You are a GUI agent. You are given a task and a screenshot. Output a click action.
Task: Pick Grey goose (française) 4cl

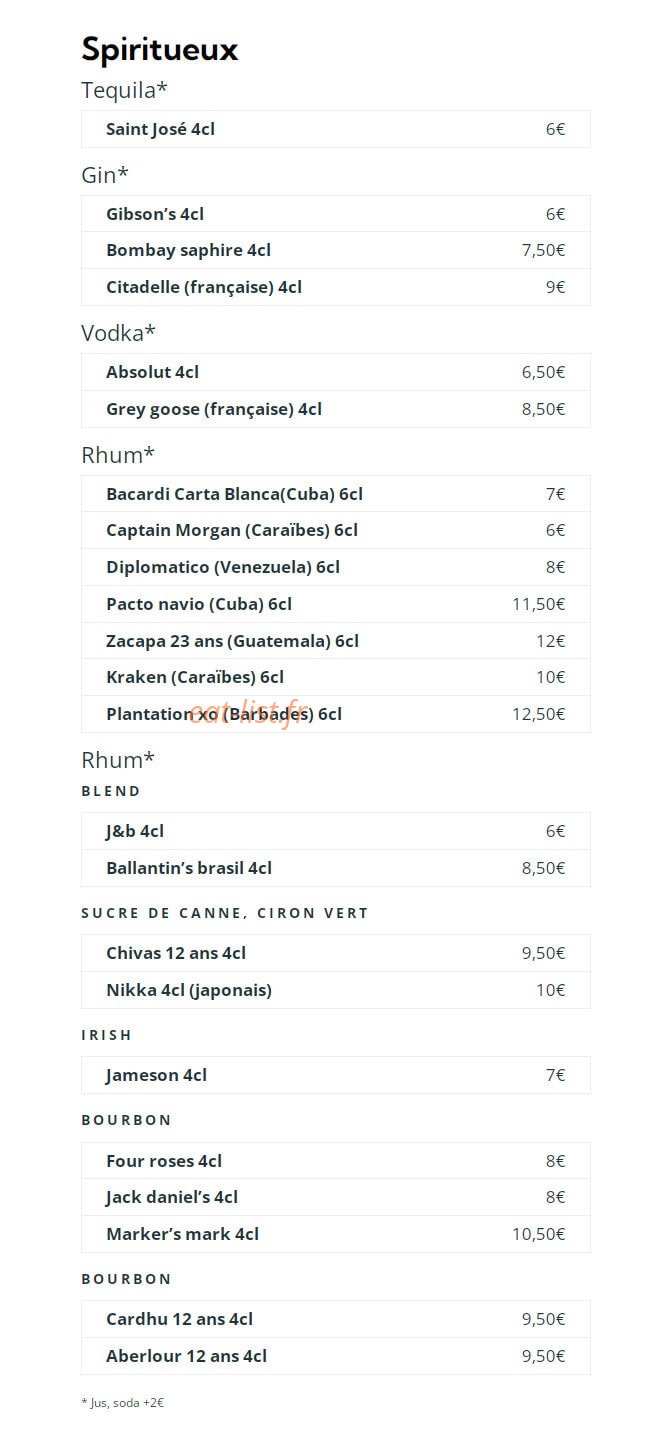point(335,409)
